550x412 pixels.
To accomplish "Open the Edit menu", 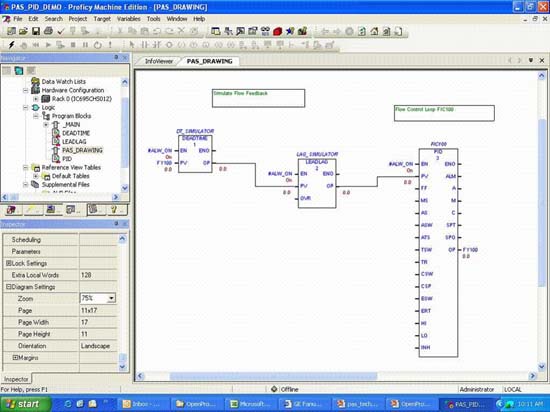I will [33, 19].
